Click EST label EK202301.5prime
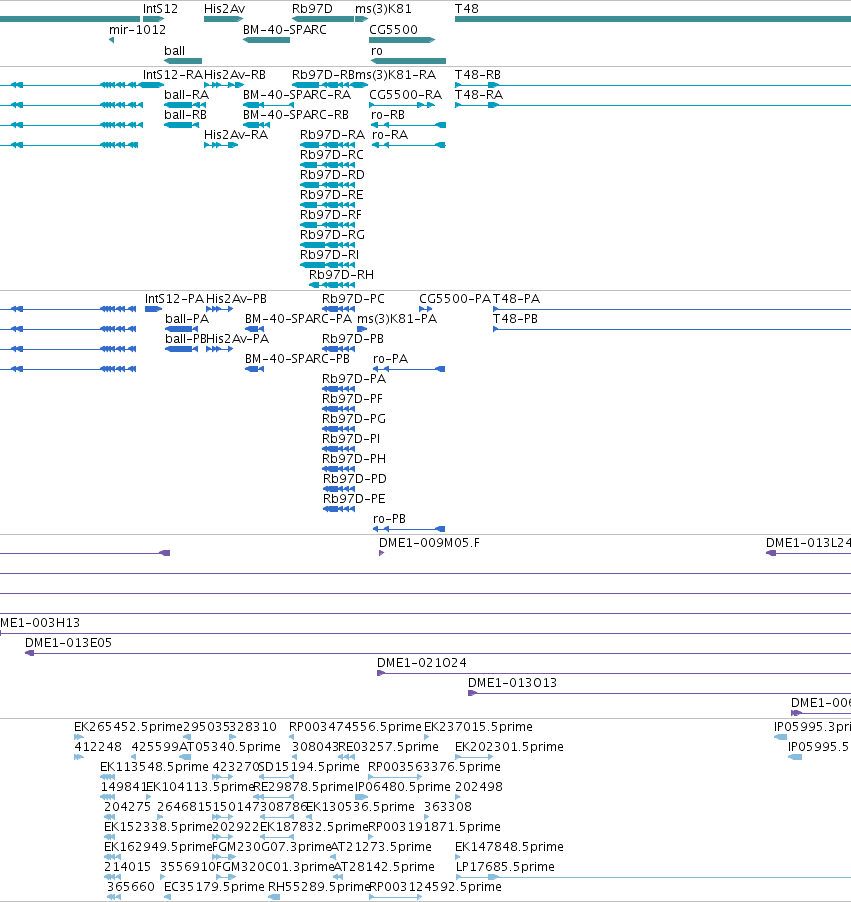851x902 pixels. tap(509, 747)
